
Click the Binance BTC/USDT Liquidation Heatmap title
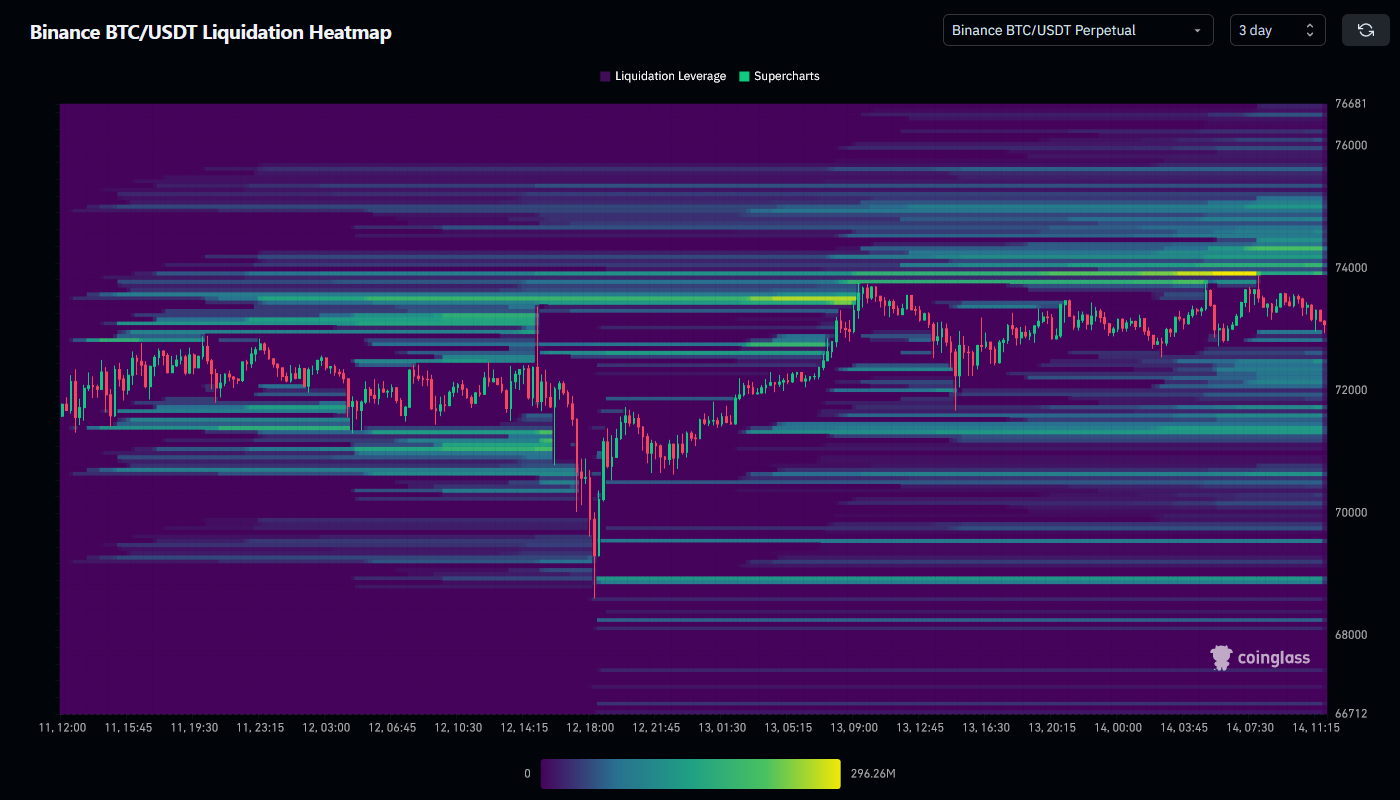click(x=210, y=32)
